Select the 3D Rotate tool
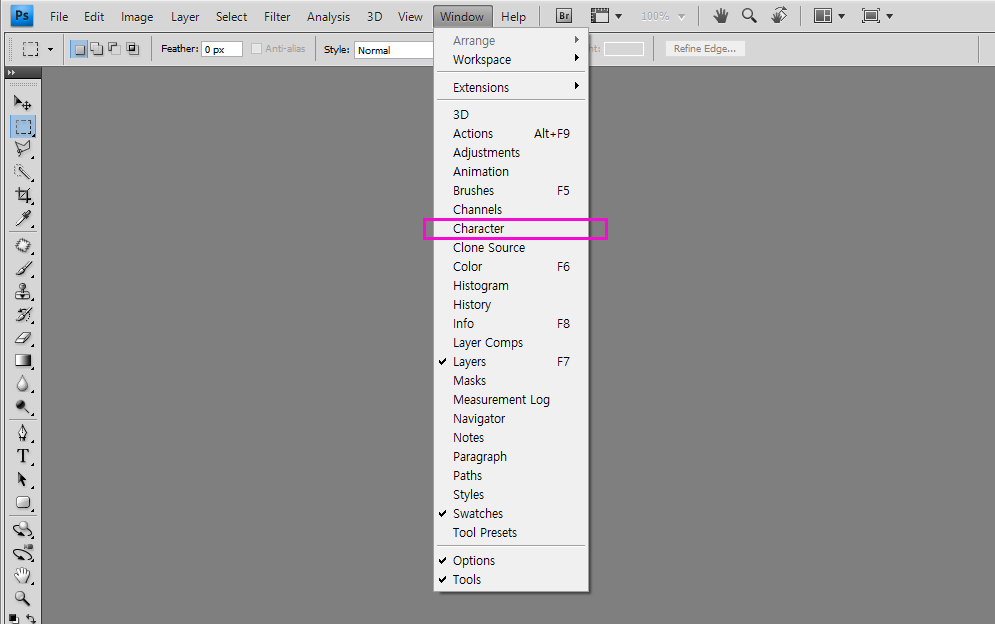Viewport: 995px width, 624px height. coord(23,529)
